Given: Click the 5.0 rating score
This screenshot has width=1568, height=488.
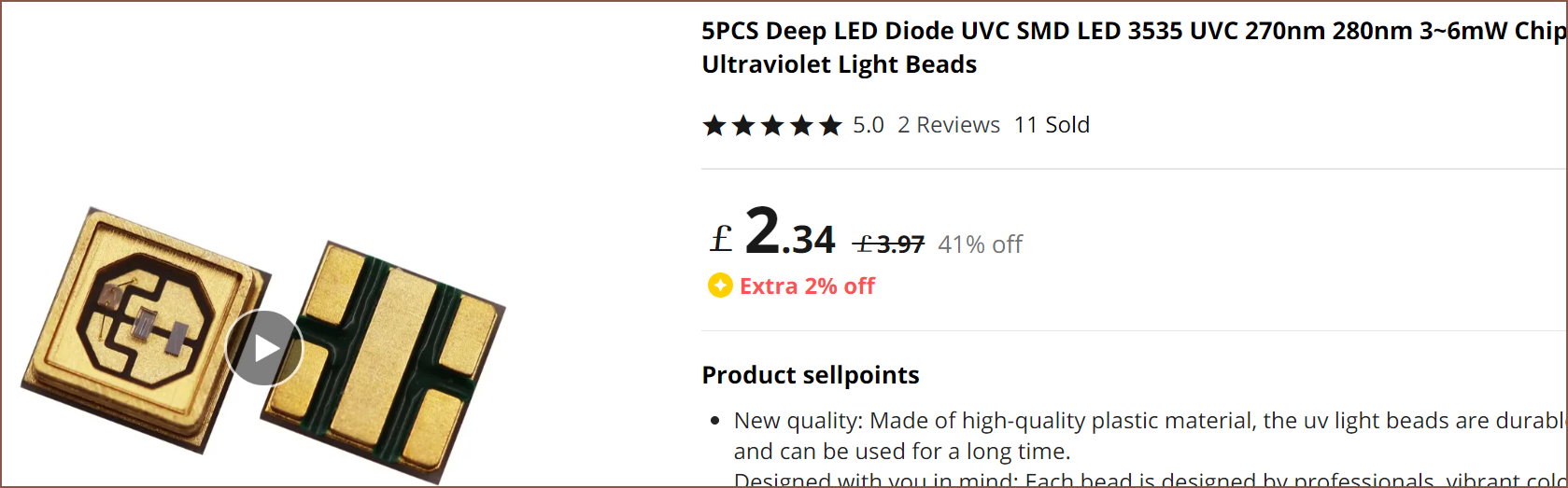Looking at the screenshot, I should click(x=868, y=125).
